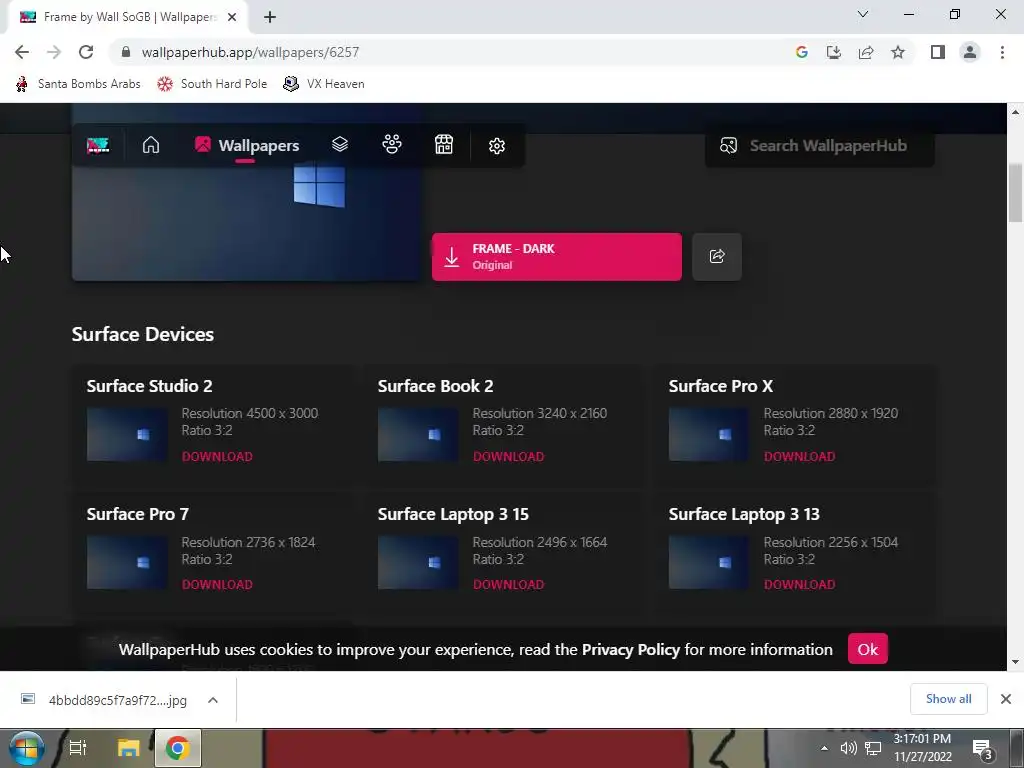Go to the Home house icon
Viewport: 1024px width, 768px height.
[151, 145]
